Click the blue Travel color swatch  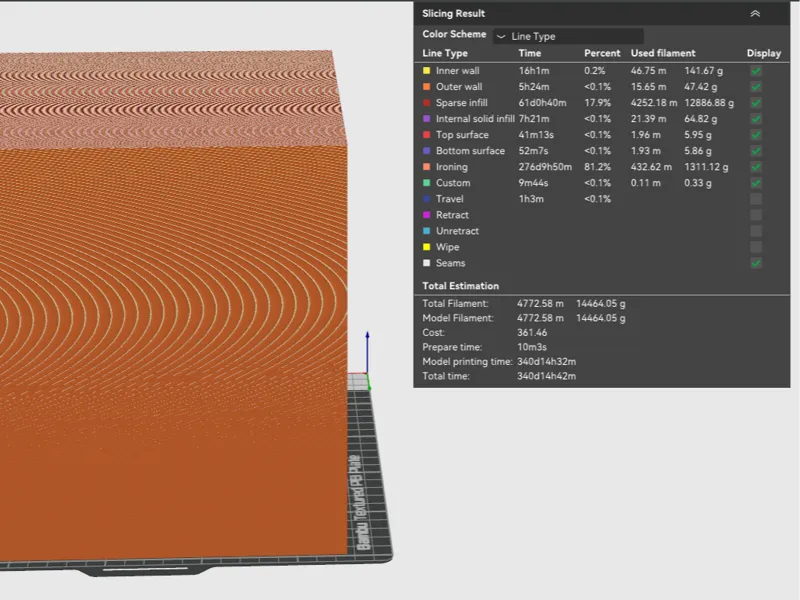(427, 199)
